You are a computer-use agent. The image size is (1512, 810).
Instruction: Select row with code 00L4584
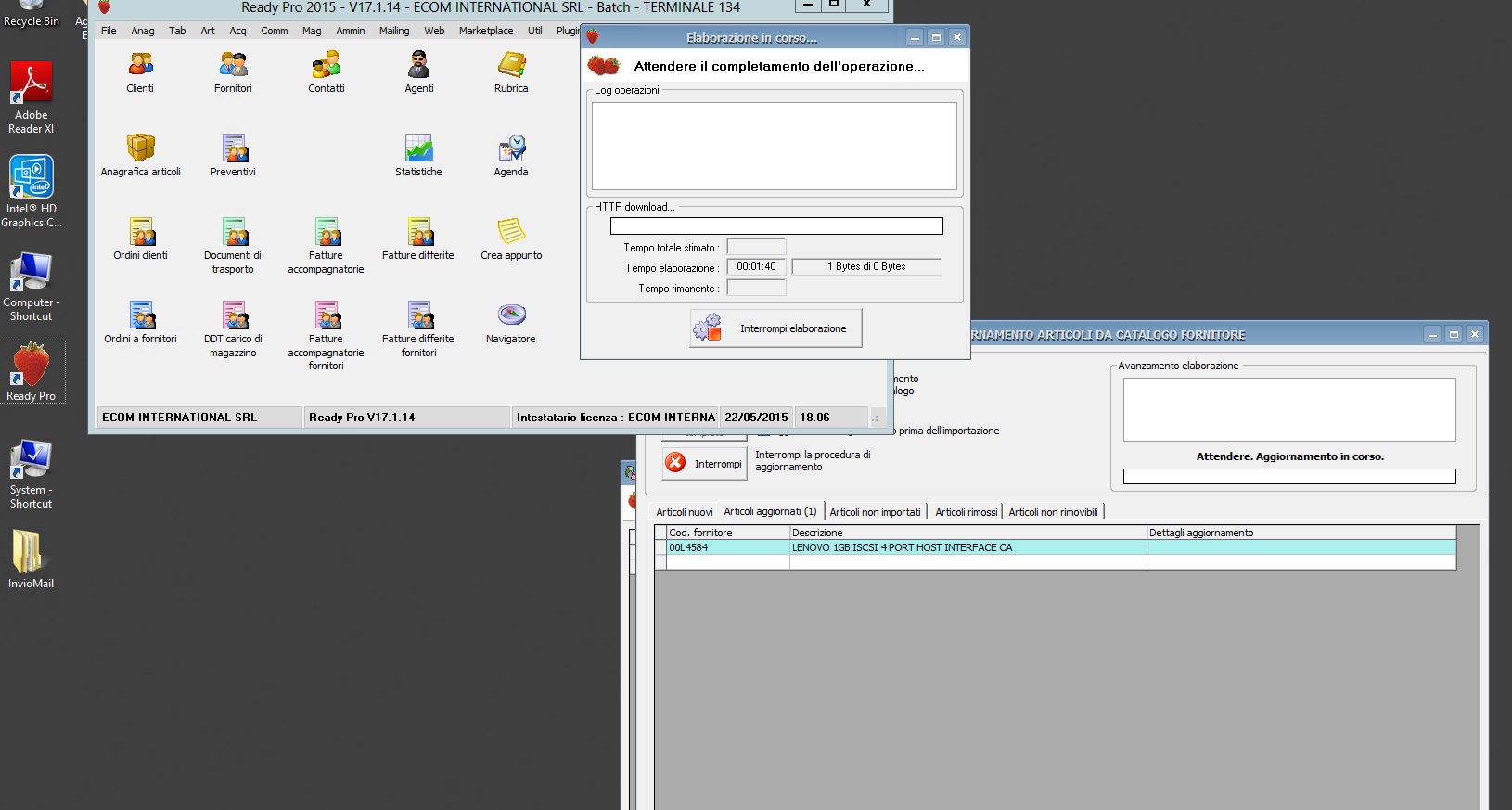1055,547
